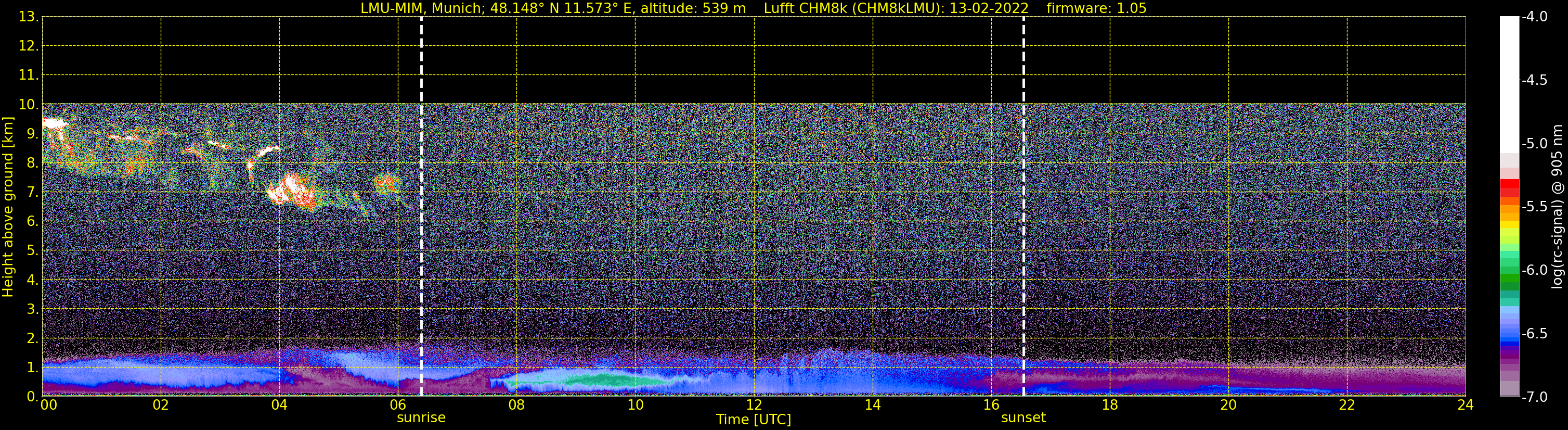Viewport: 1568px width, 430px height.
Task: Click the height axis tick "3."
Action: pyautogui.click(x=32, y=309)
